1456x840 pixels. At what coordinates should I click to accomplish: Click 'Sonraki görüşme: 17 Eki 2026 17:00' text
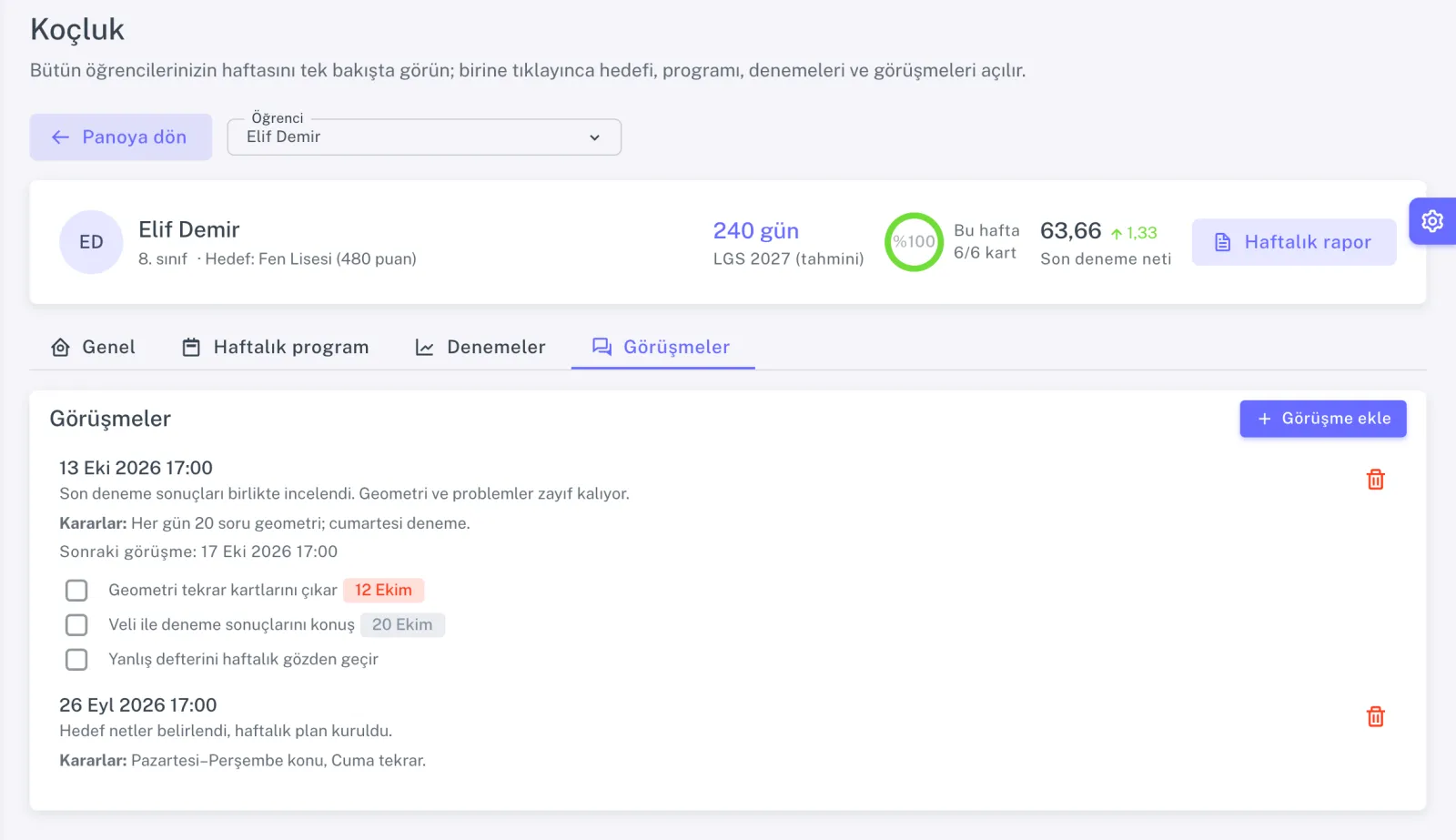click(198, 552)
